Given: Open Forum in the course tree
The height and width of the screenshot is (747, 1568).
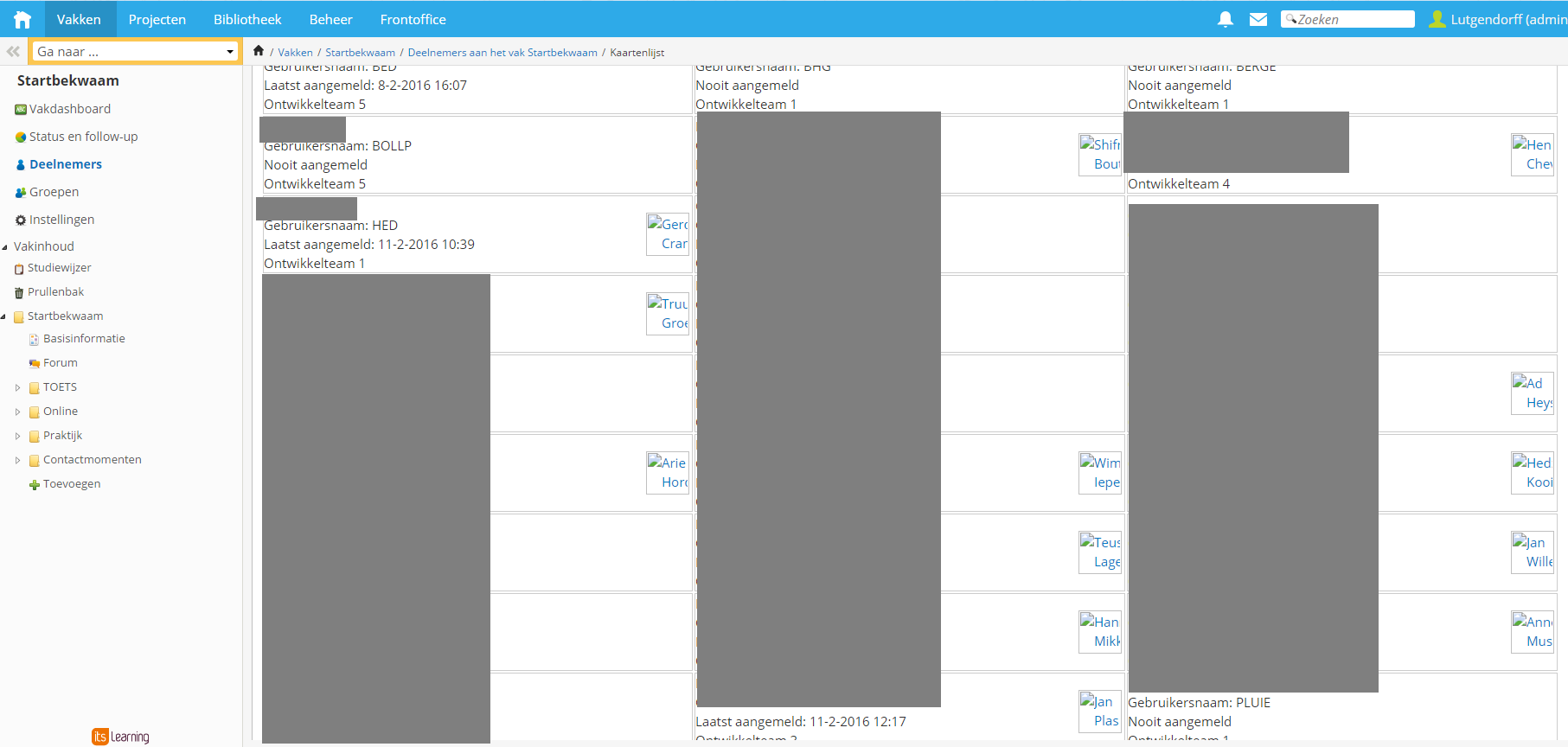Looking at the screenshot, I should tap(60, 363).
